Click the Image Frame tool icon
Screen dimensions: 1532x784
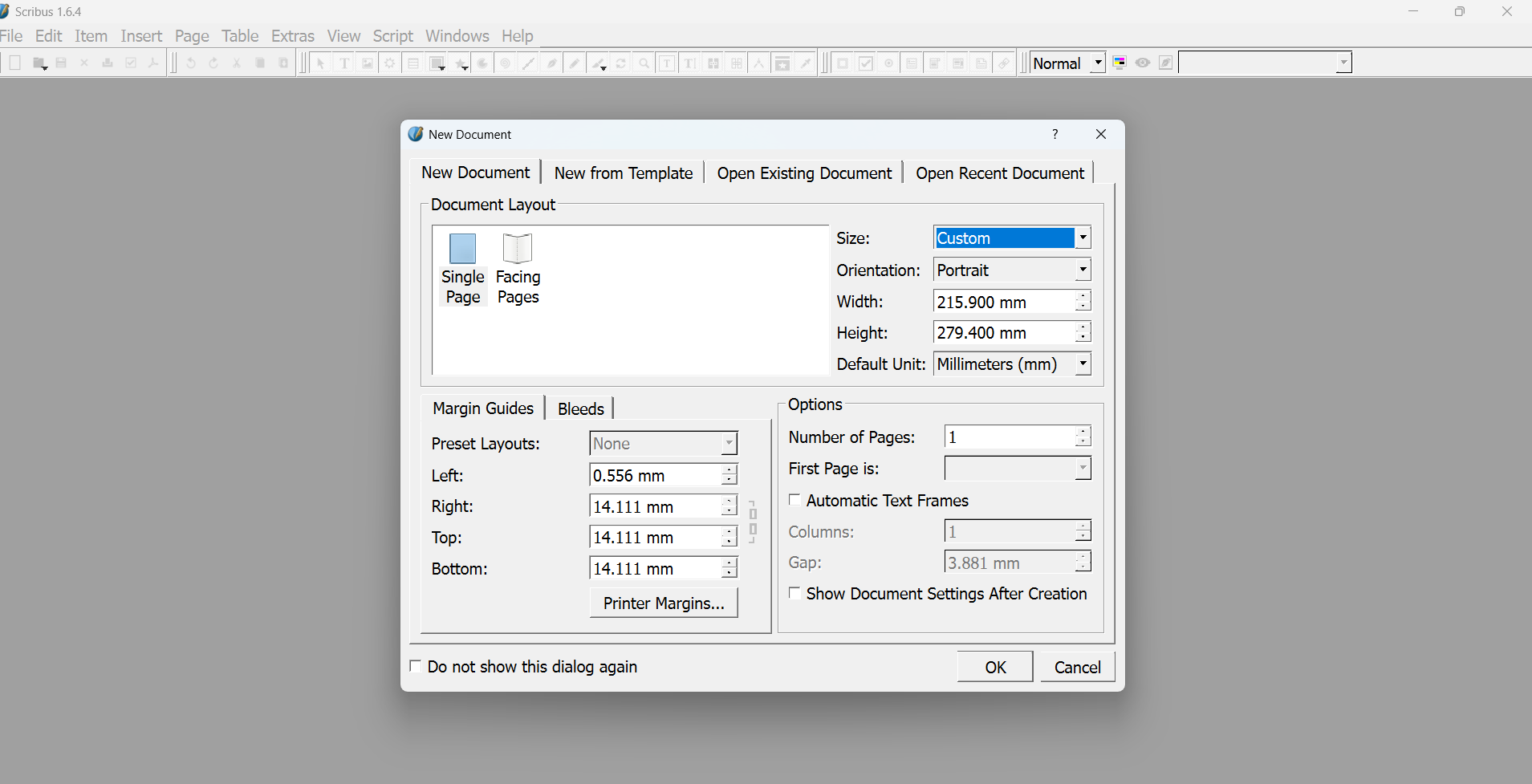point(367,63)
